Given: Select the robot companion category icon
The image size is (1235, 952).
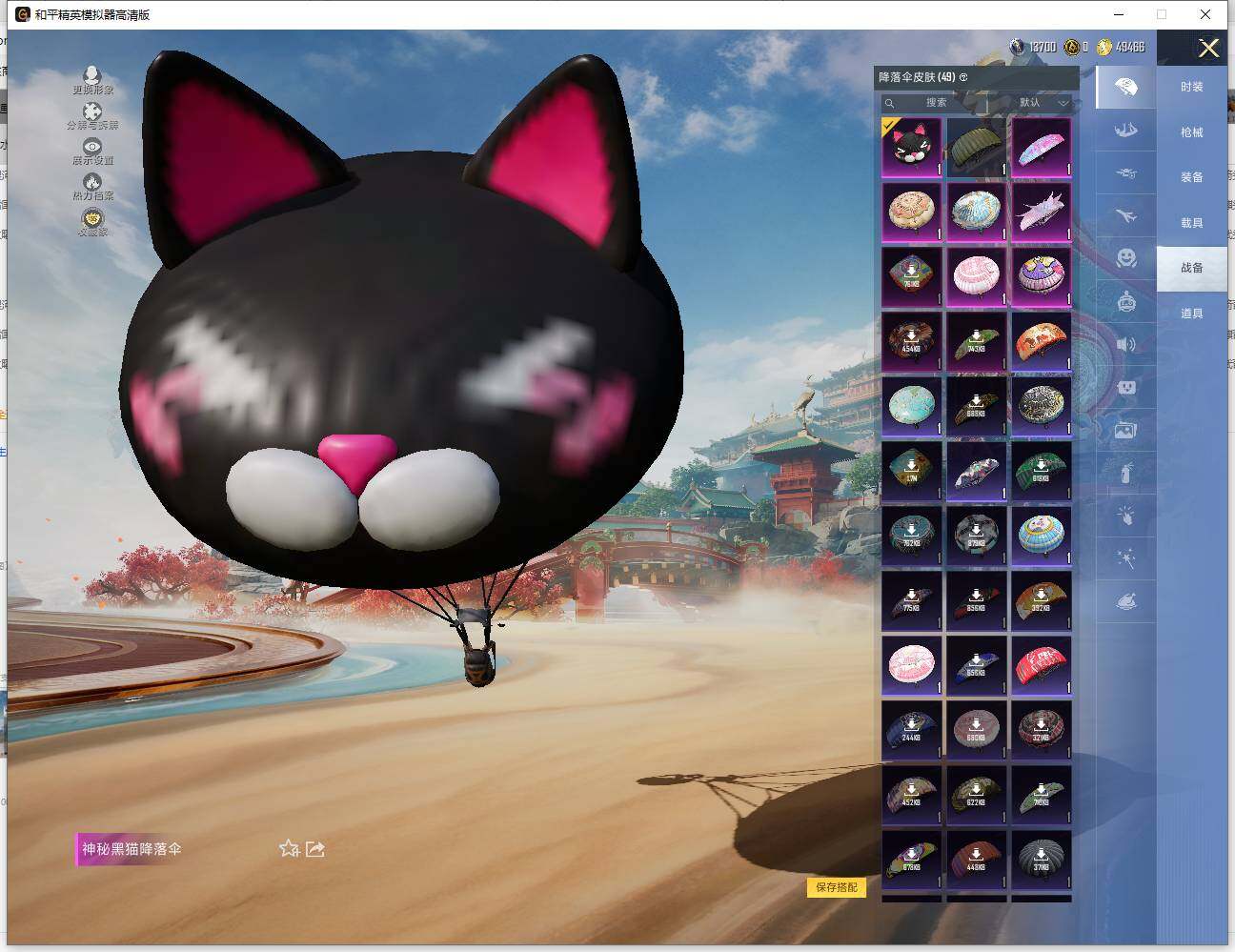Looking at the screenshot, I should 1125,301.
